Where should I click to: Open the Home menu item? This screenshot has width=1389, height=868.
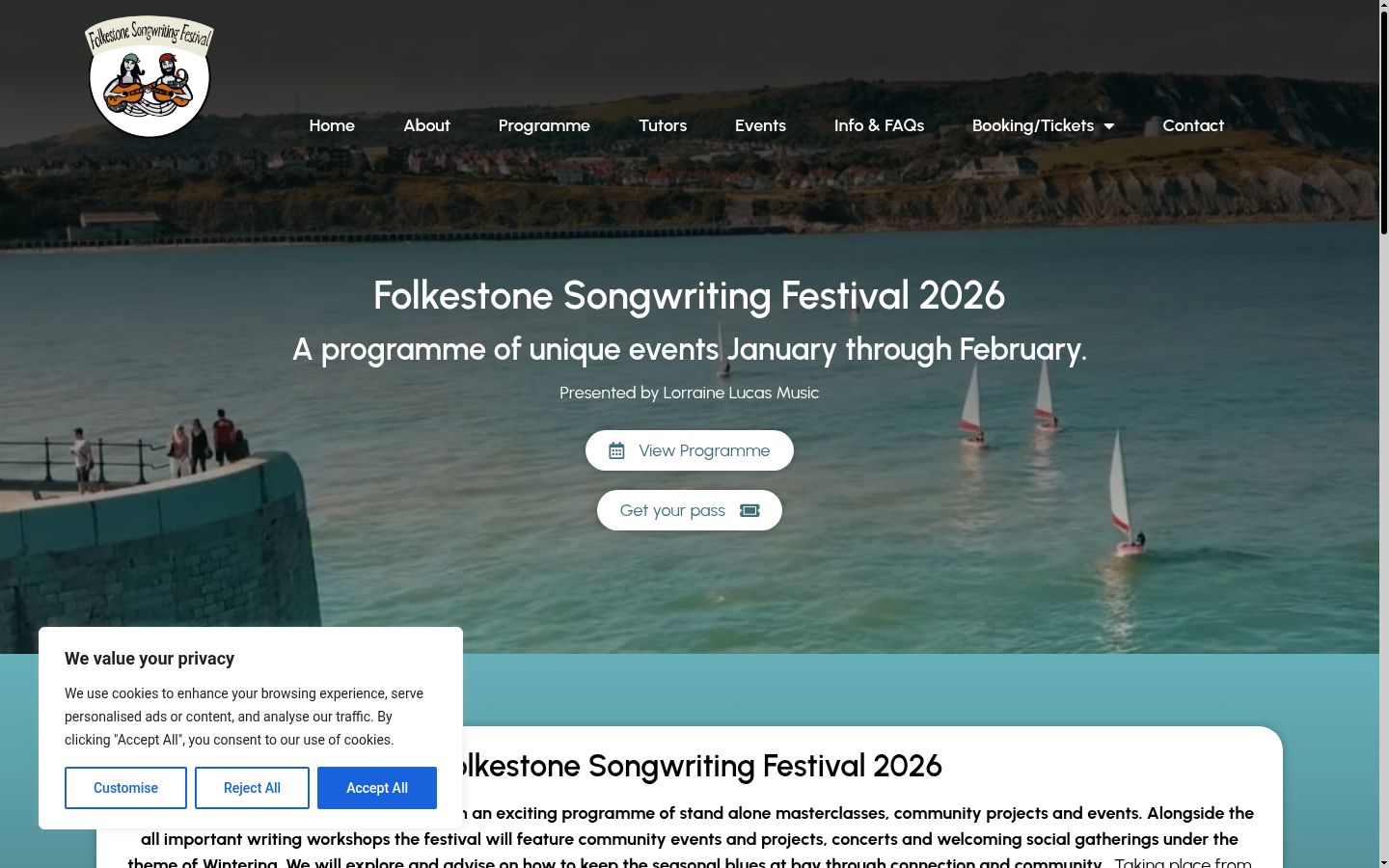pos(332,125)
